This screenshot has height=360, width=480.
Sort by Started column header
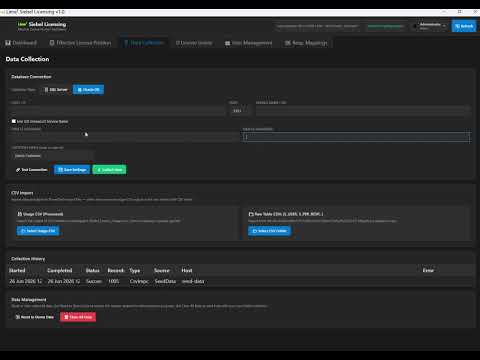(17, 270)
